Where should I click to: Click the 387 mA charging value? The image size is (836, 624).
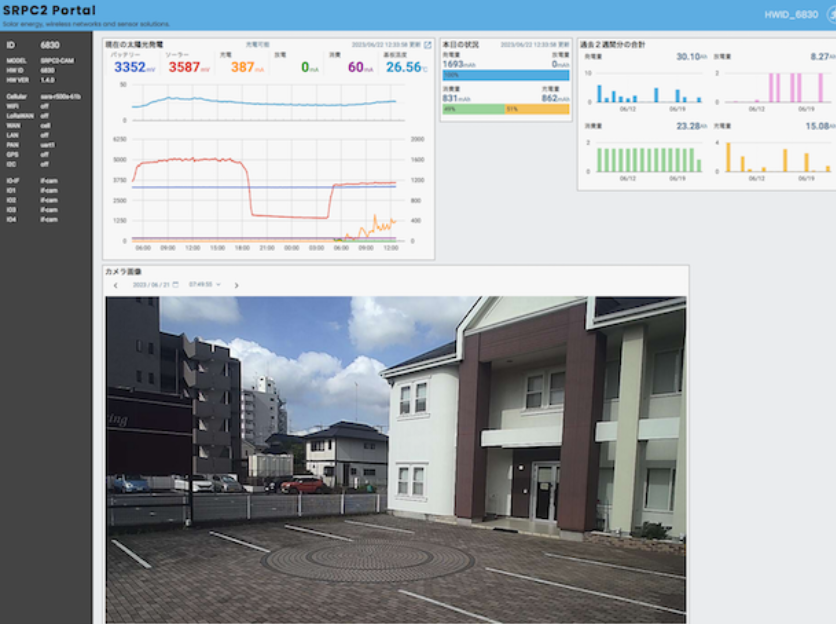pyautogui.click(x=244, y=67)
